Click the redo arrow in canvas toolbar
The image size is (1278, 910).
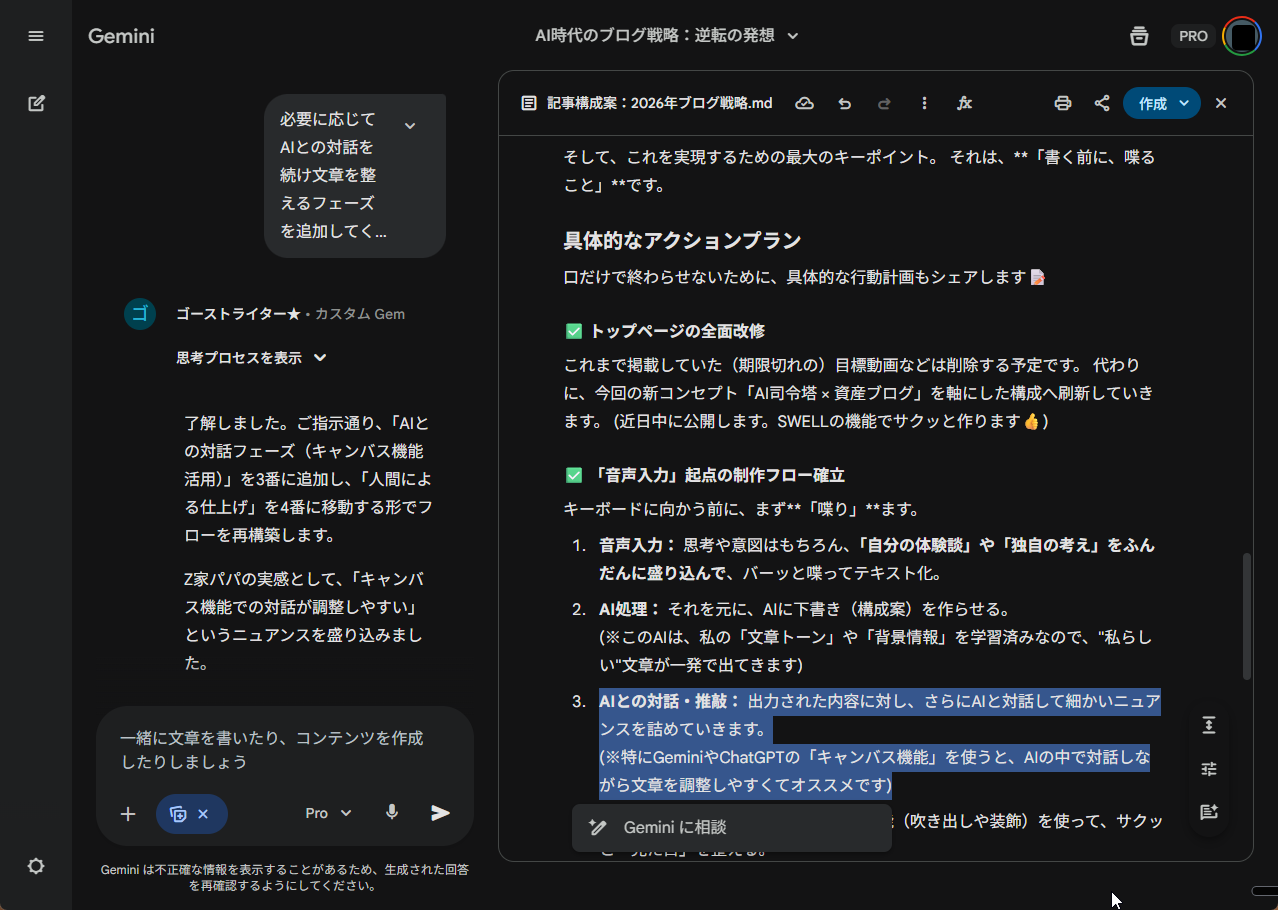tap(884, 103)
